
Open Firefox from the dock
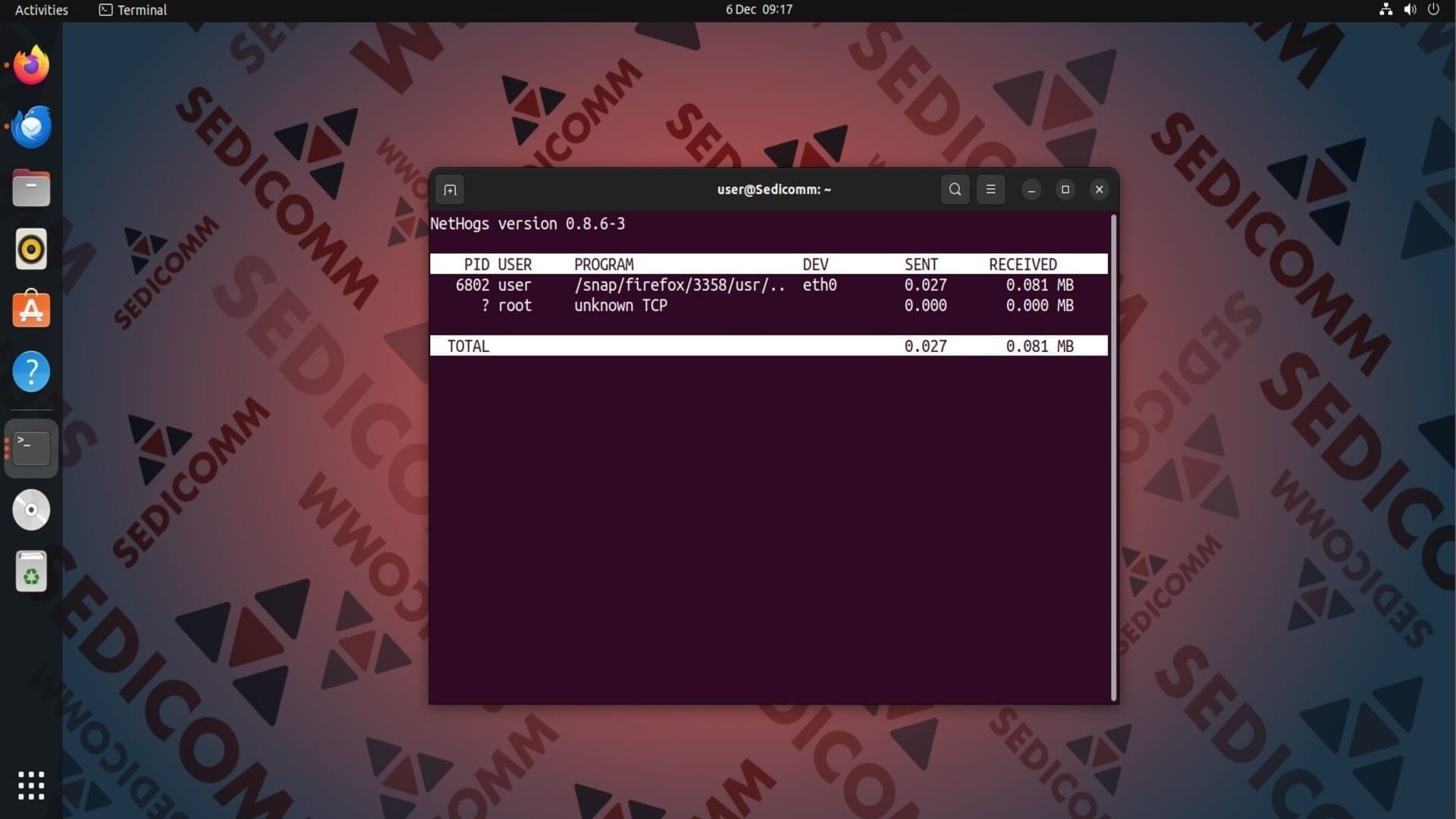click(31, 65)
